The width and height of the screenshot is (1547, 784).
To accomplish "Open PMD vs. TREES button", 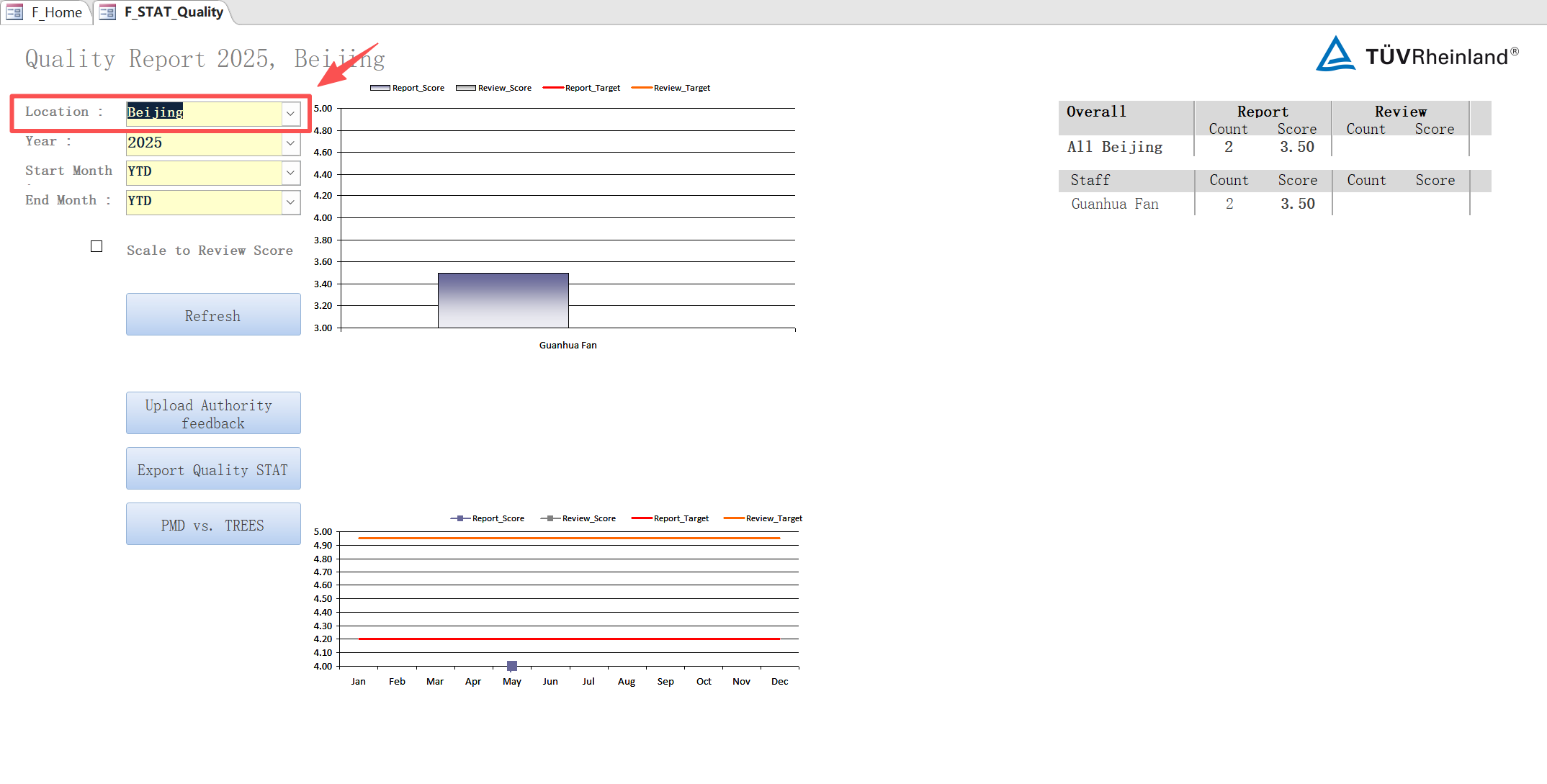I will [x=213, y=524].
